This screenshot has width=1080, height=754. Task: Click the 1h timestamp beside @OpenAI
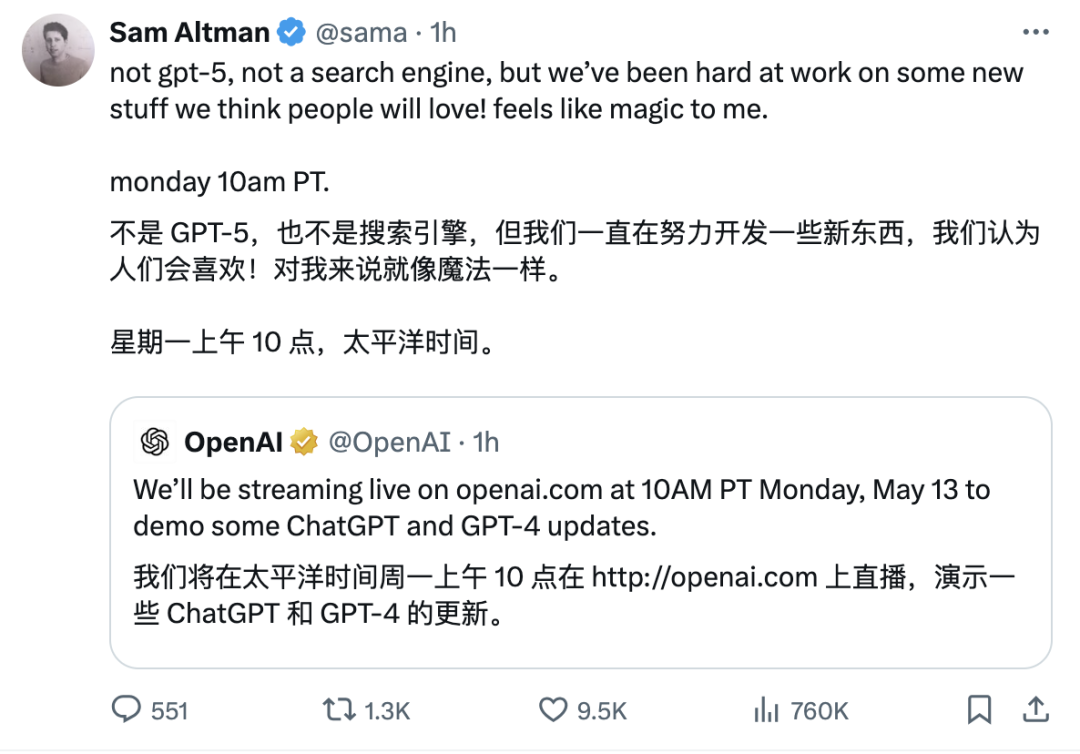click(x=486, y=442)
